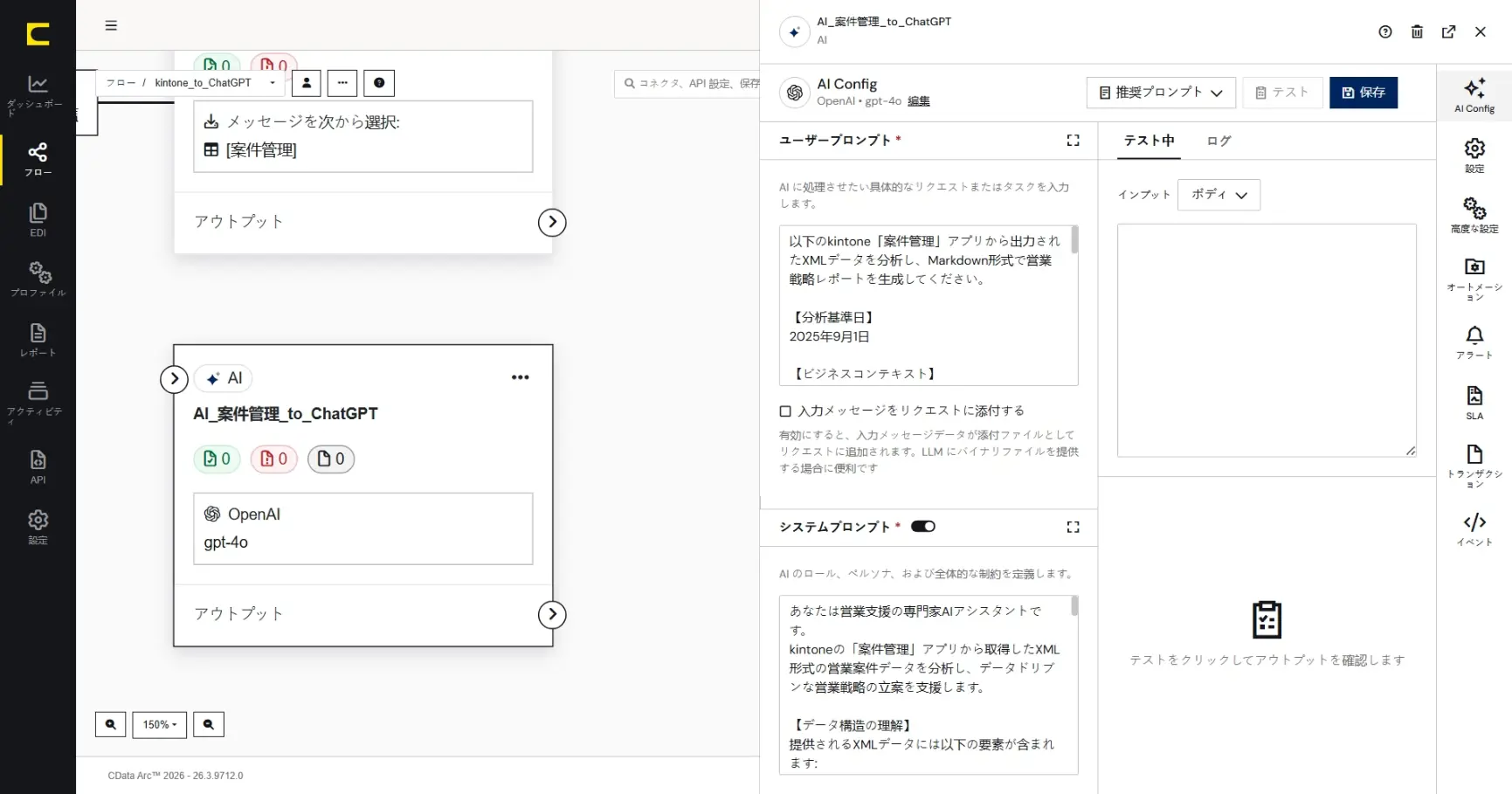Click the edit link beside gpt-4o

[x=918, y=101]
